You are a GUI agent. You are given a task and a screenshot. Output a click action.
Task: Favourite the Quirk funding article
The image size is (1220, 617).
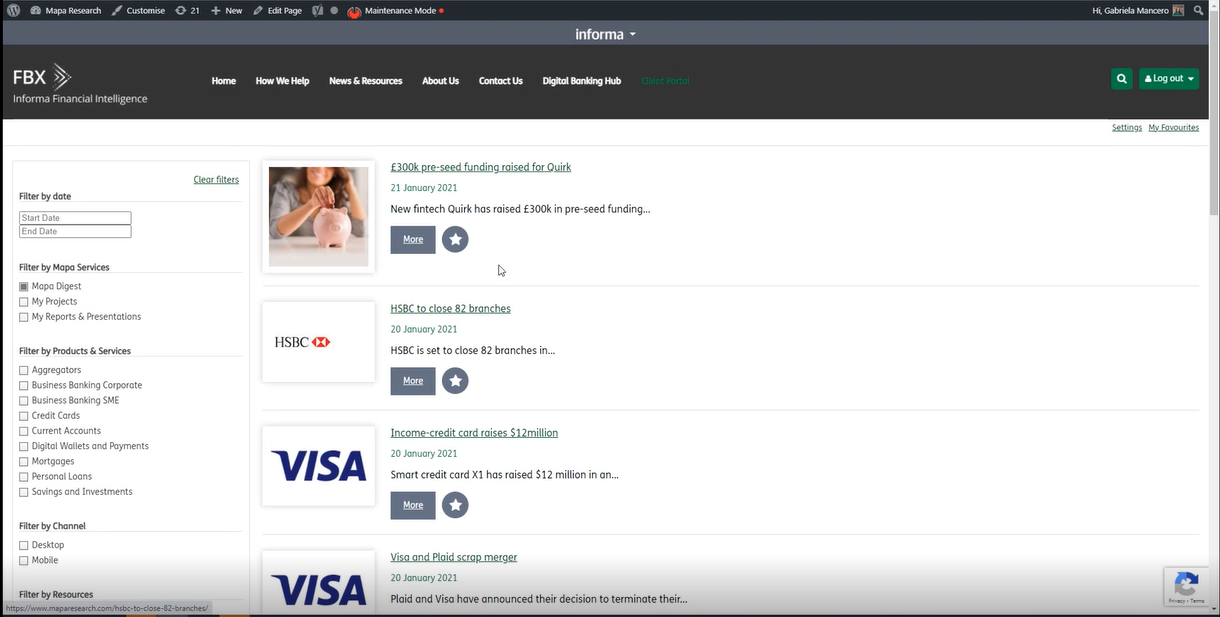coord(455,239)
